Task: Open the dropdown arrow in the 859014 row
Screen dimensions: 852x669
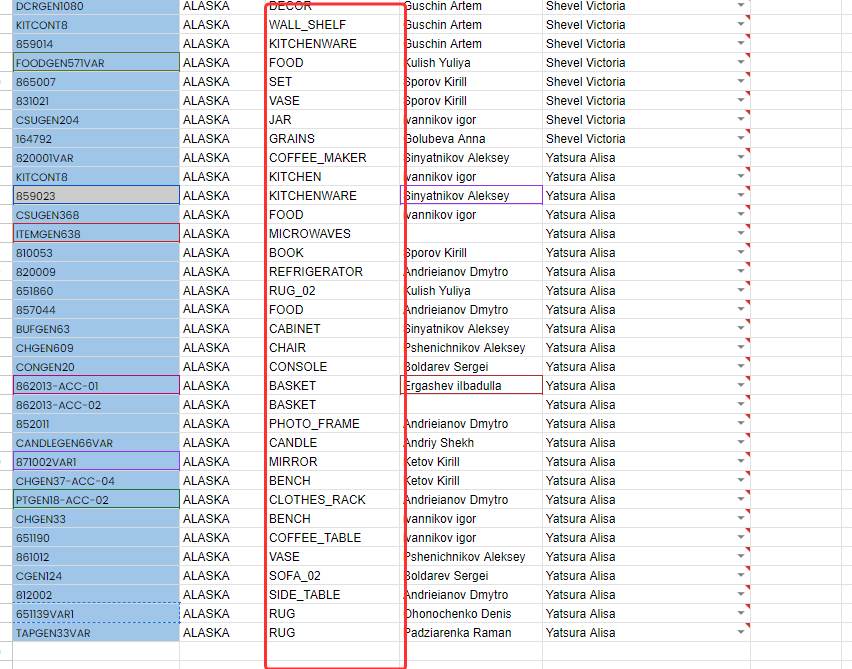Action: coord(741,43)
